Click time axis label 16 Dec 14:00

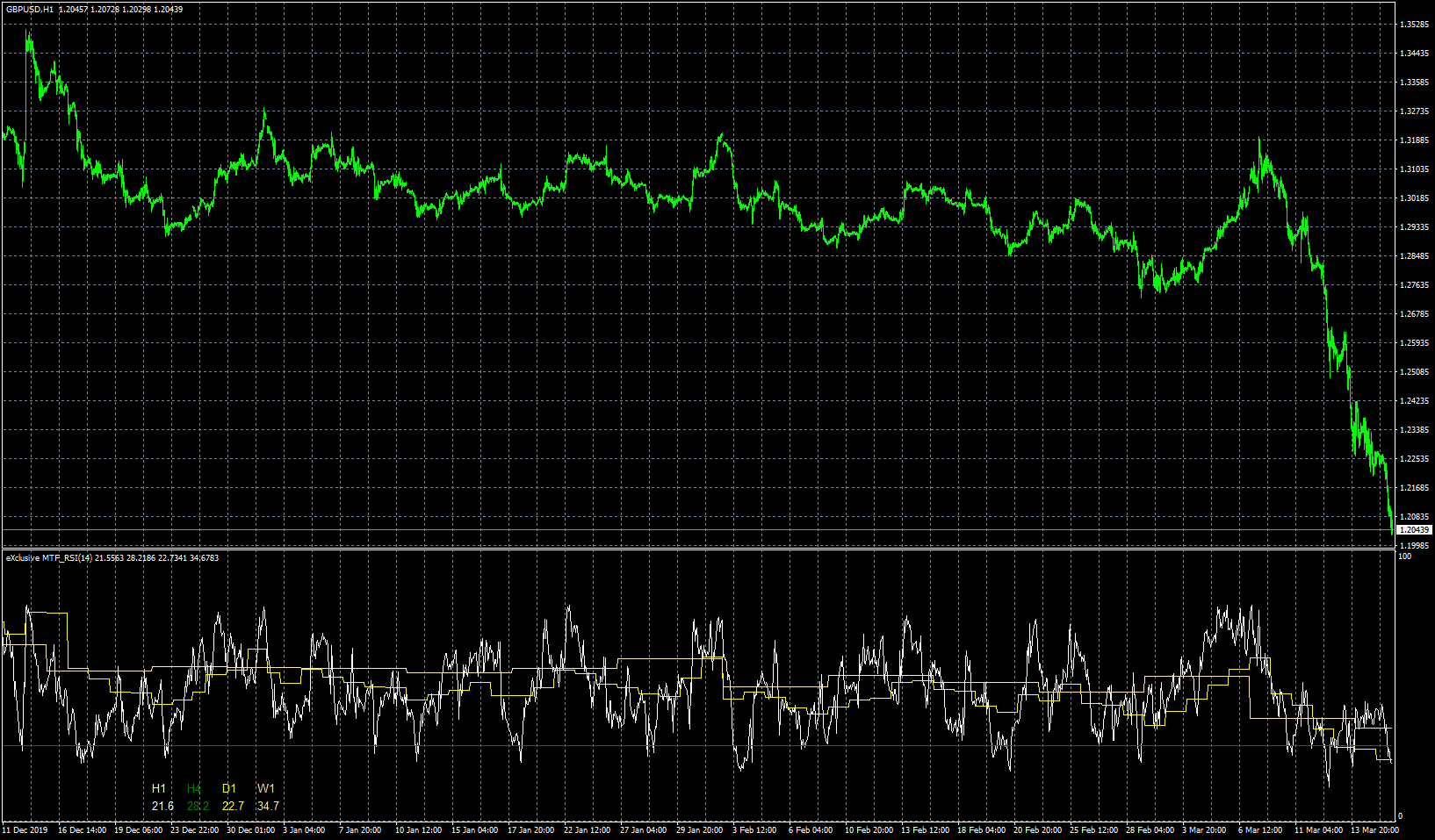82,829
